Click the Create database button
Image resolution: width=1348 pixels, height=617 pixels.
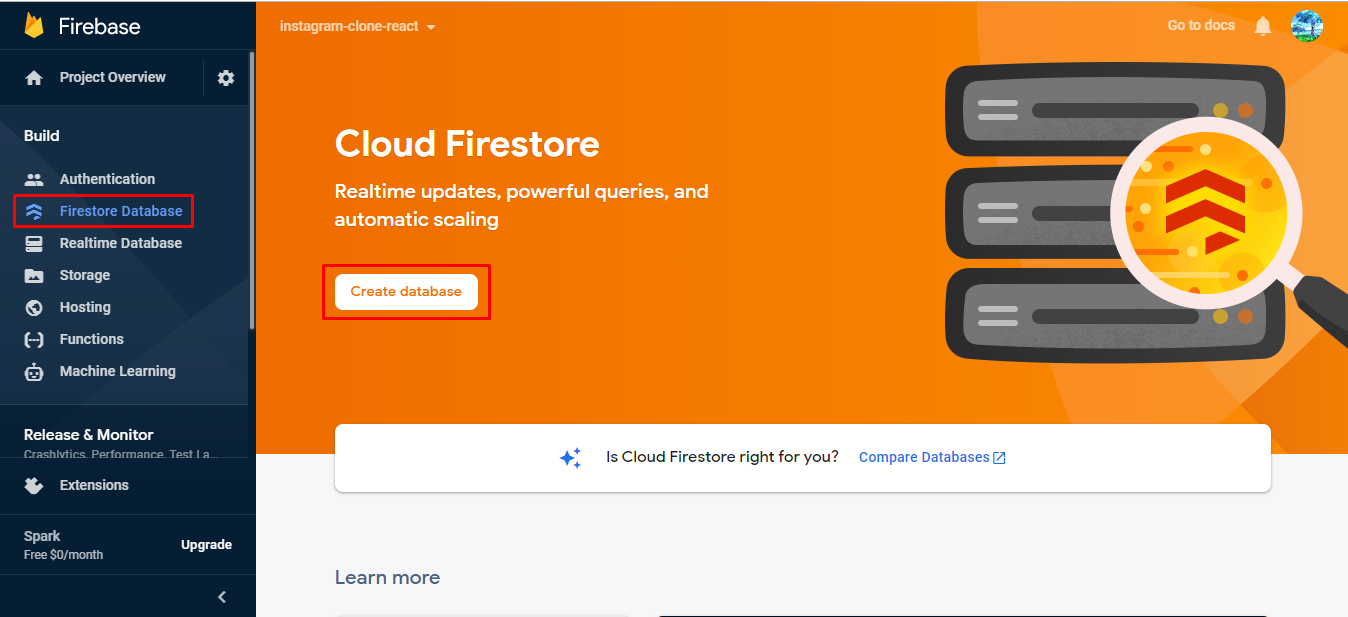pyautogui.click(x=404, y=291)
